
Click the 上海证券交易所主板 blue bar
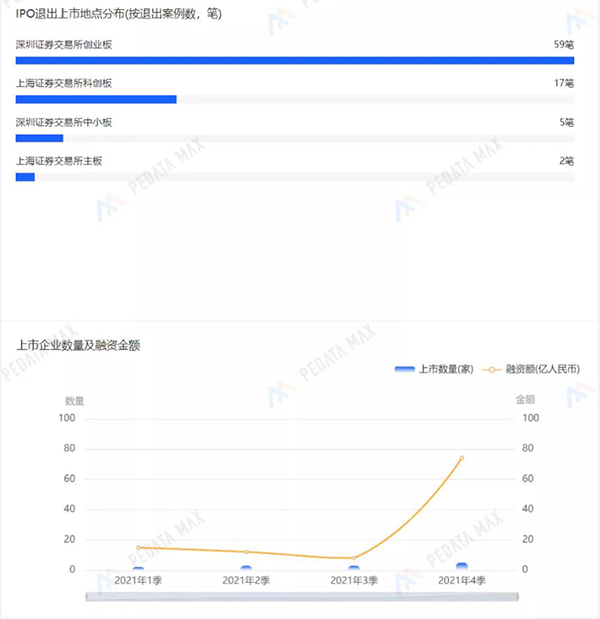25,177
